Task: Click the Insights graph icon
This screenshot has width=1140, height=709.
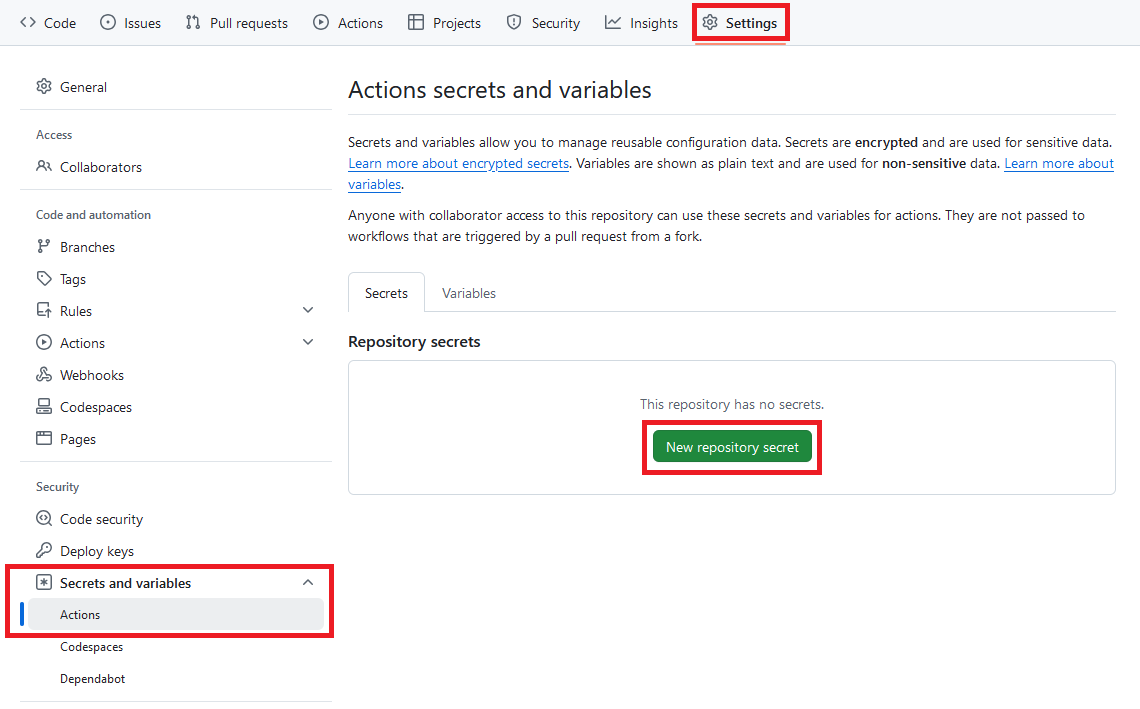Action: [613, 23]
